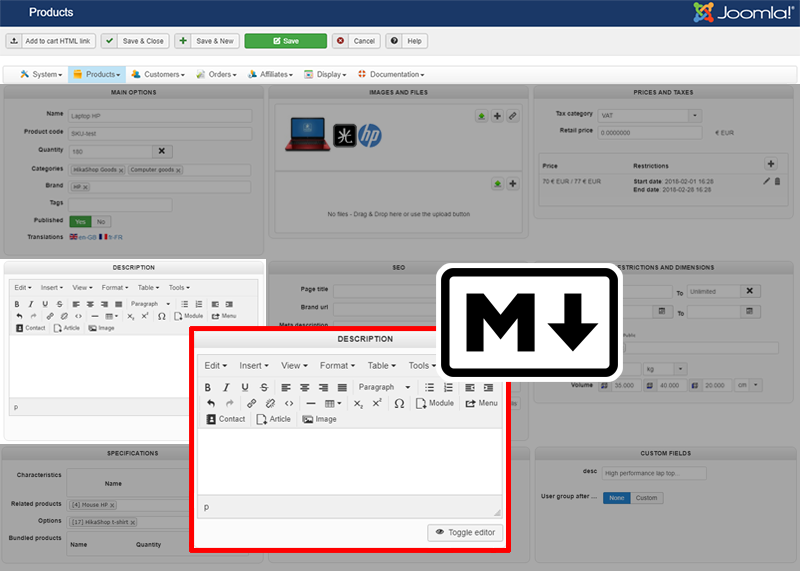Image resolution: width=800 pixels, height=571 pixels.
Task: Click the green upload icon in Images section
Action: pyautogui.click(x=481, y=116)
